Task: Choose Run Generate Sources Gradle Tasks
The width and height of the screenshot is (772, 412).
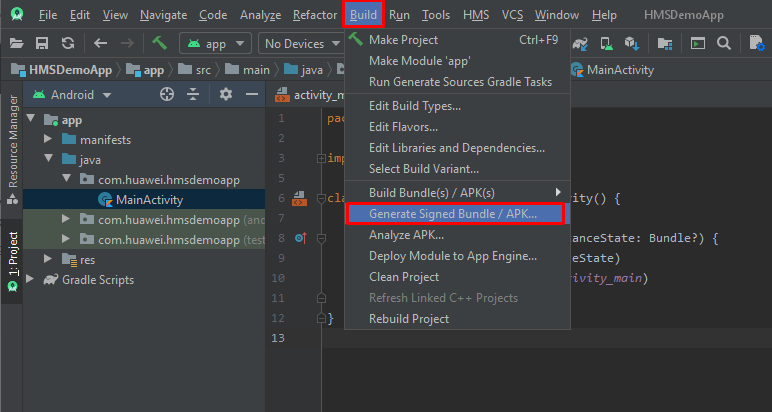Action: [457, 82]
